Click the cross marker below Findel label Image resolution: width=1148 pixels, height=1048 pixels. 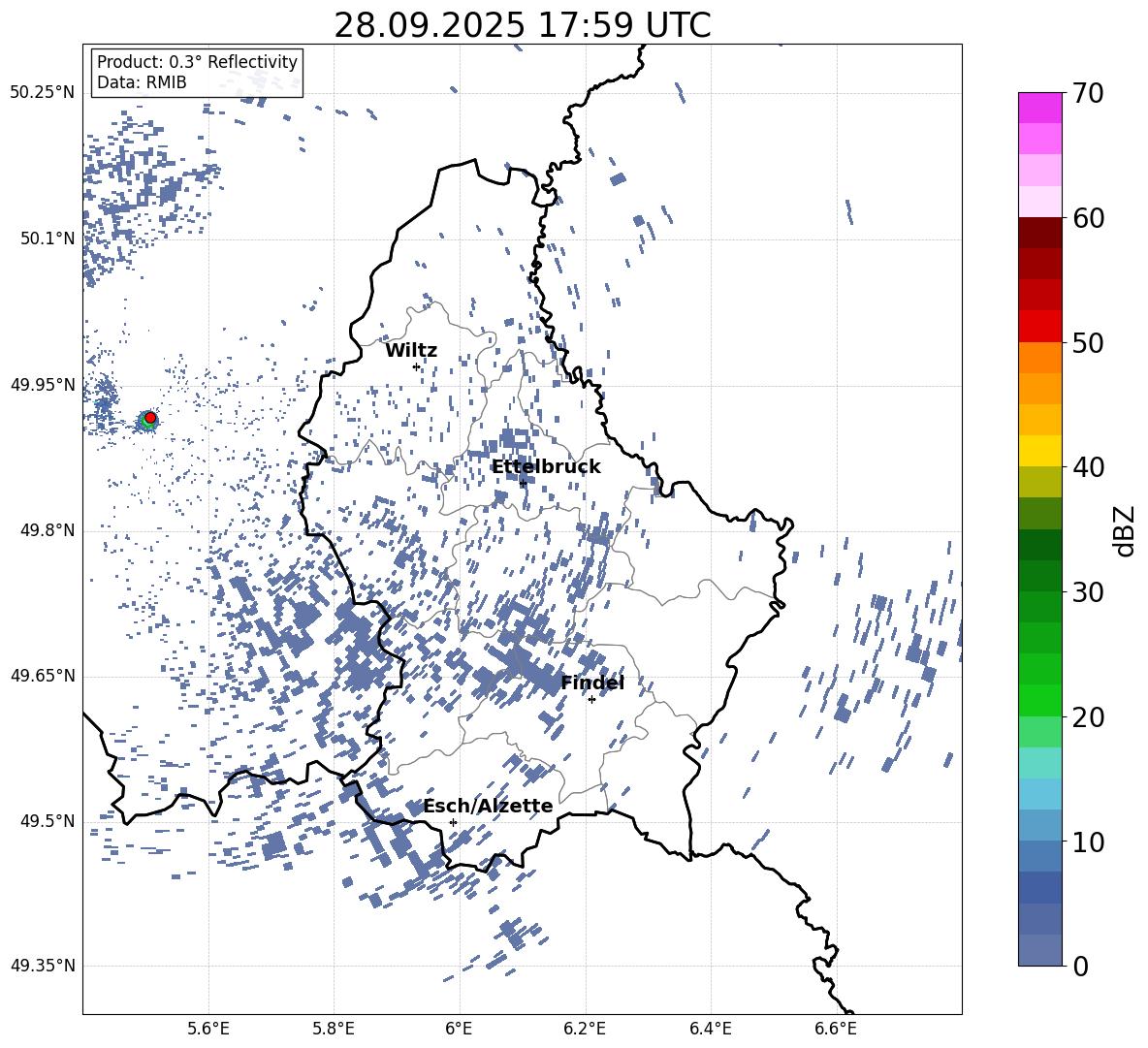(592, 699)
